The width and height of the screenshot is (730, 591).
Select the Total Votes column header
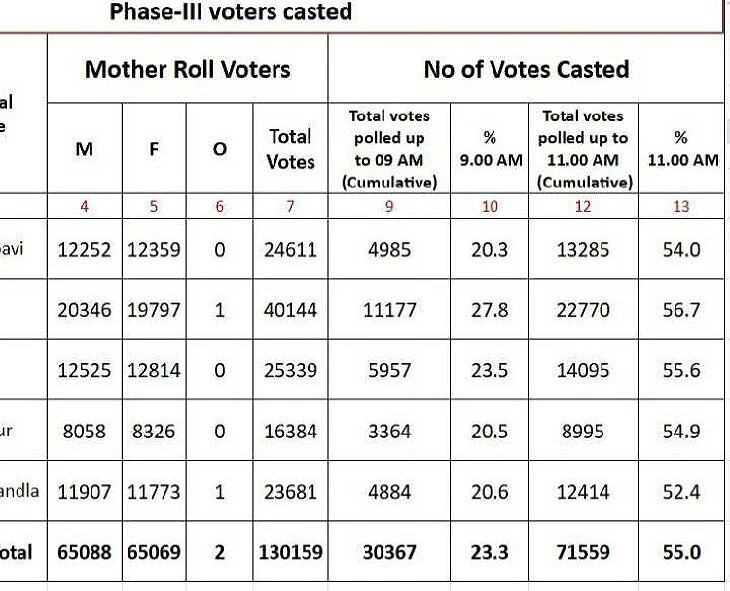[290, 148]
